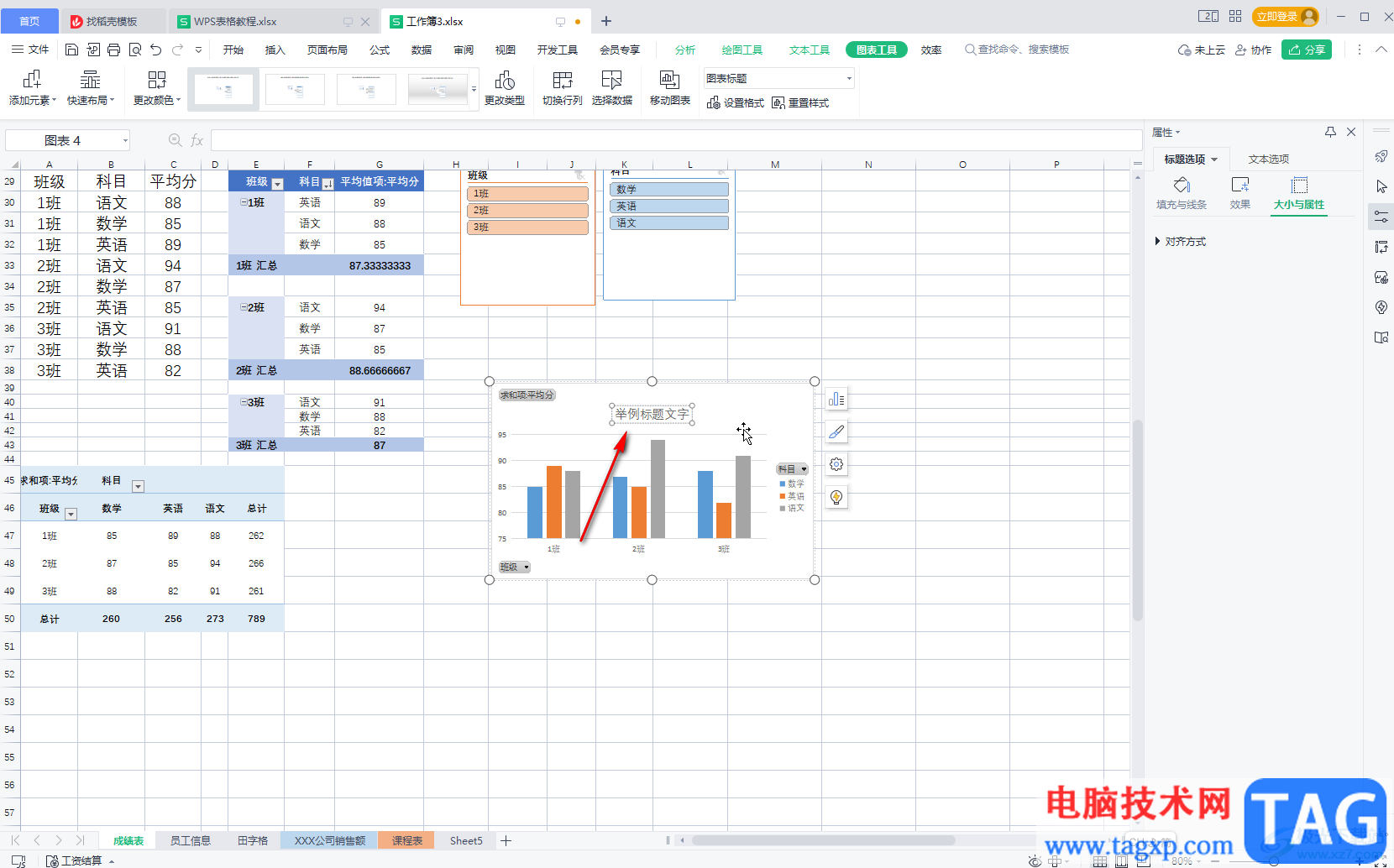Click the 未上云 cloud status button

tap(1202, 50)
